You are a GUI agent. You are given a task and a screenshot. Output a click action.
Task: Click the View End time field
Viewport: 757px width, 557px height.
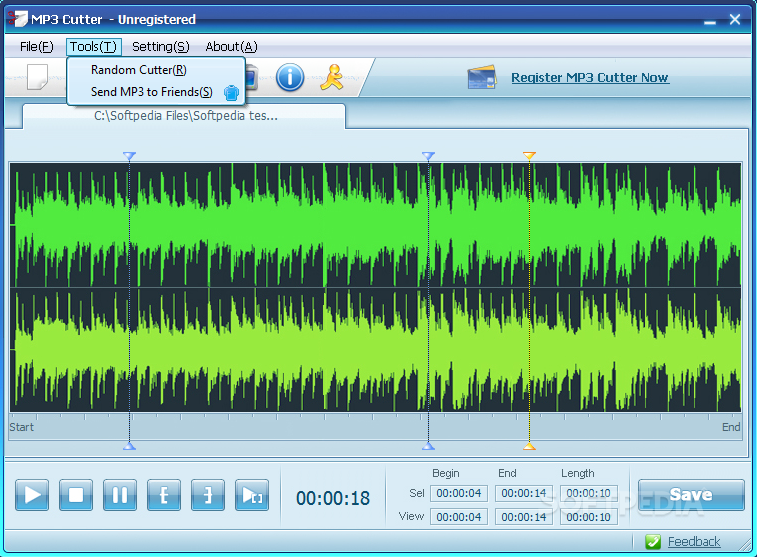(524, 517)
